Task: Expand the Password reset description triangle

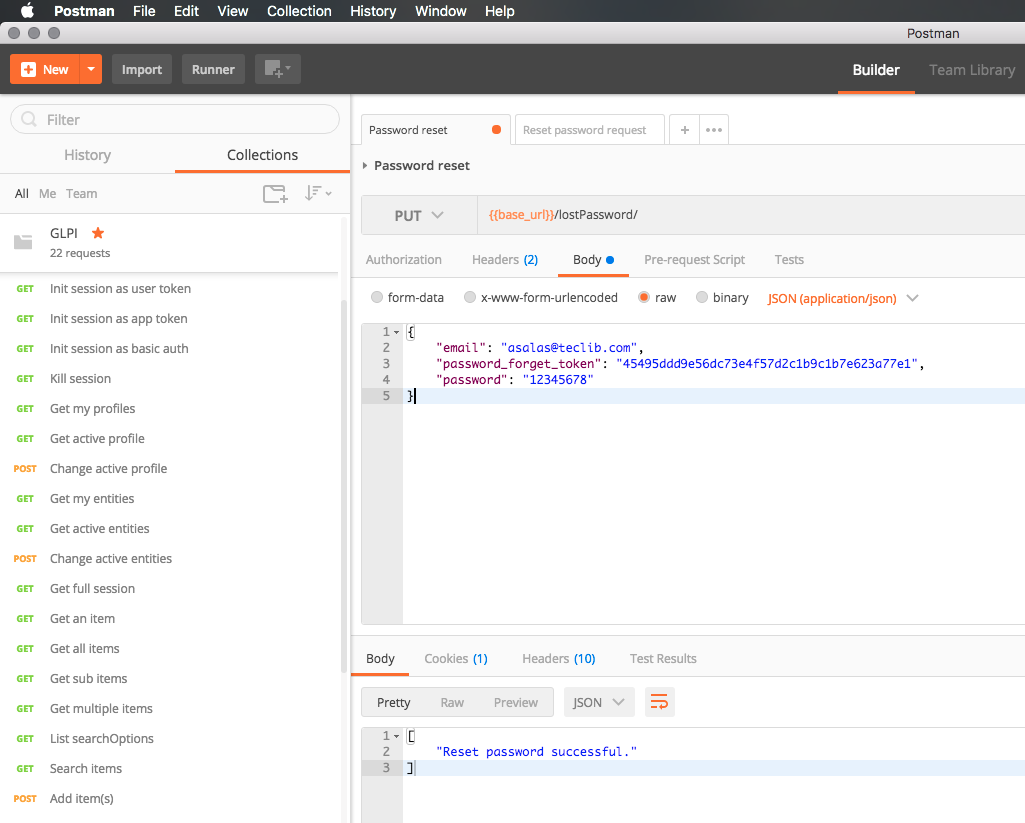Action: (x=365, y=165)
